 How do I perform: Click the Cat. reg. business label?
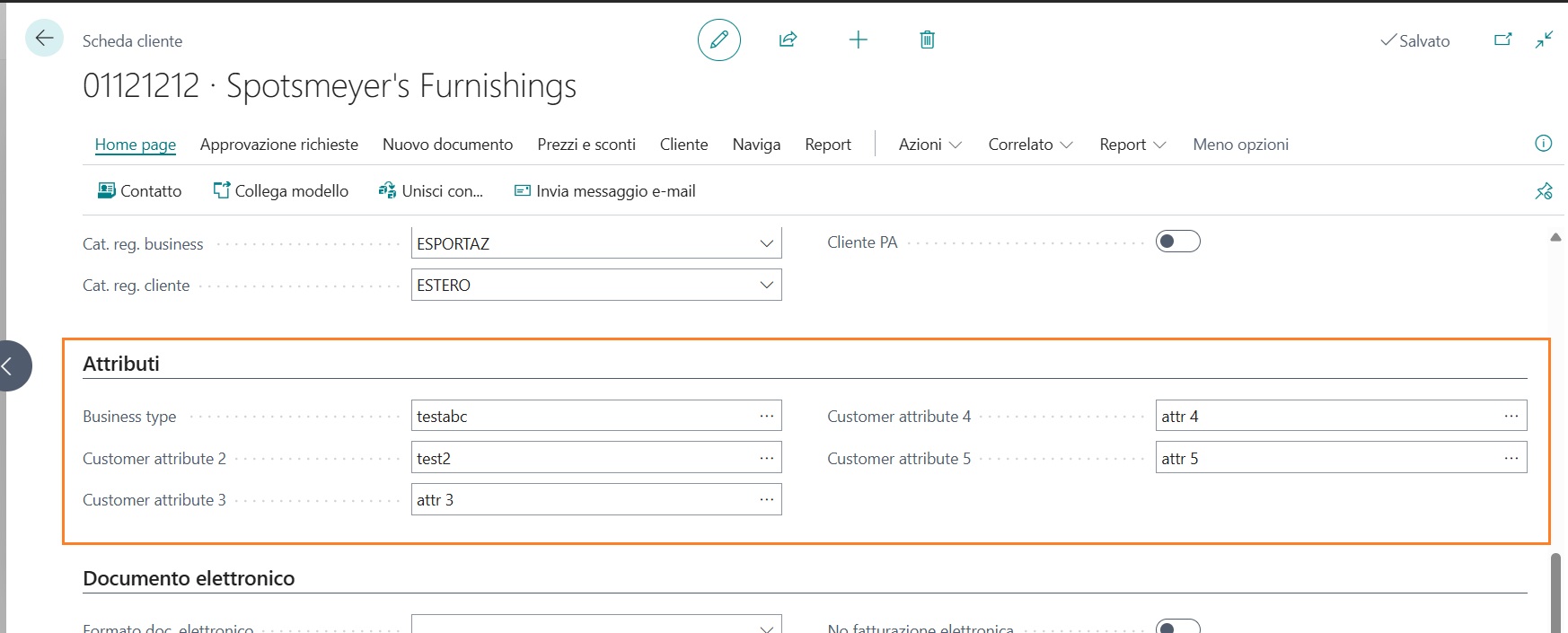point(143,243)
